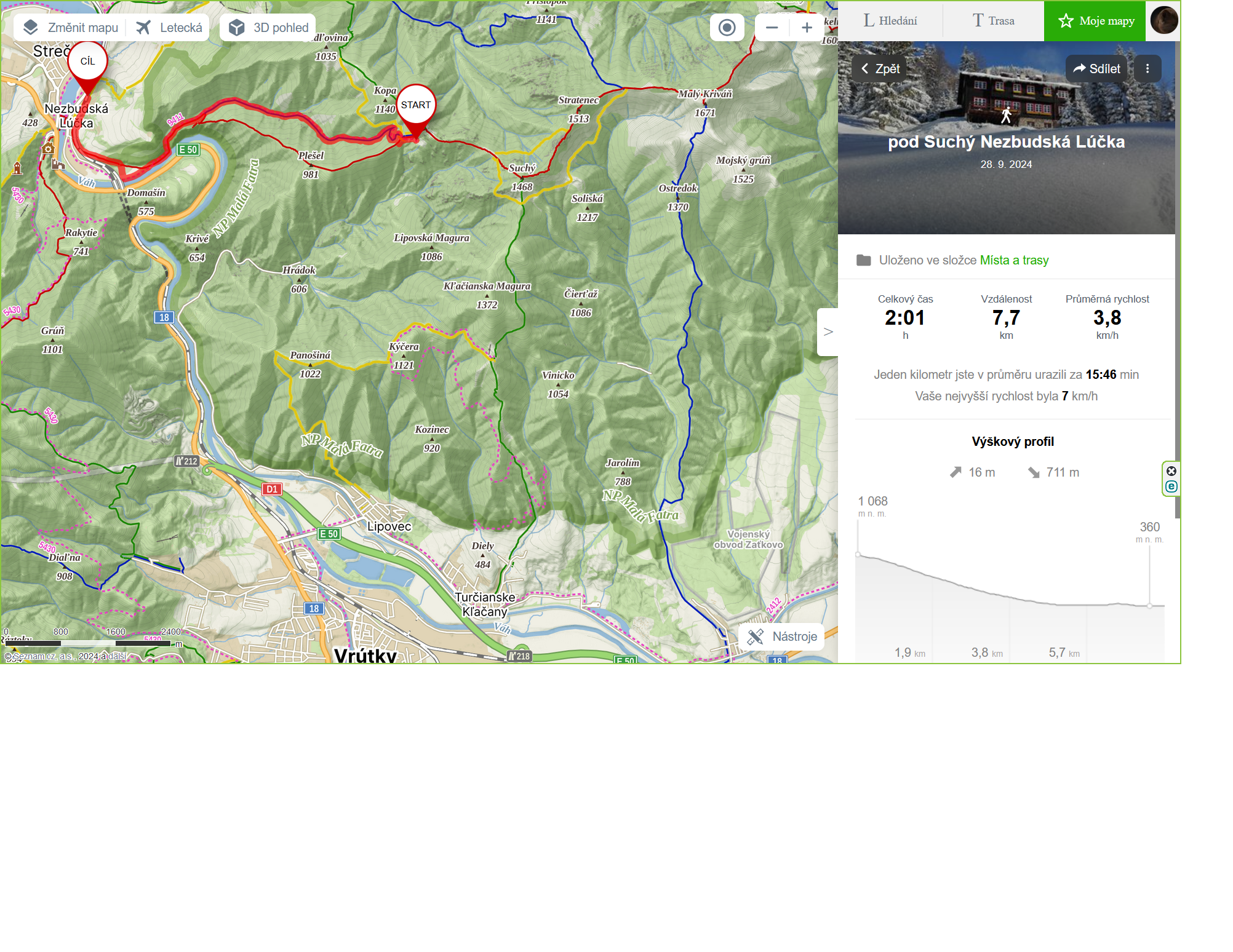
Task: Zoom out the map with minus button
Action: click(772, 28)
